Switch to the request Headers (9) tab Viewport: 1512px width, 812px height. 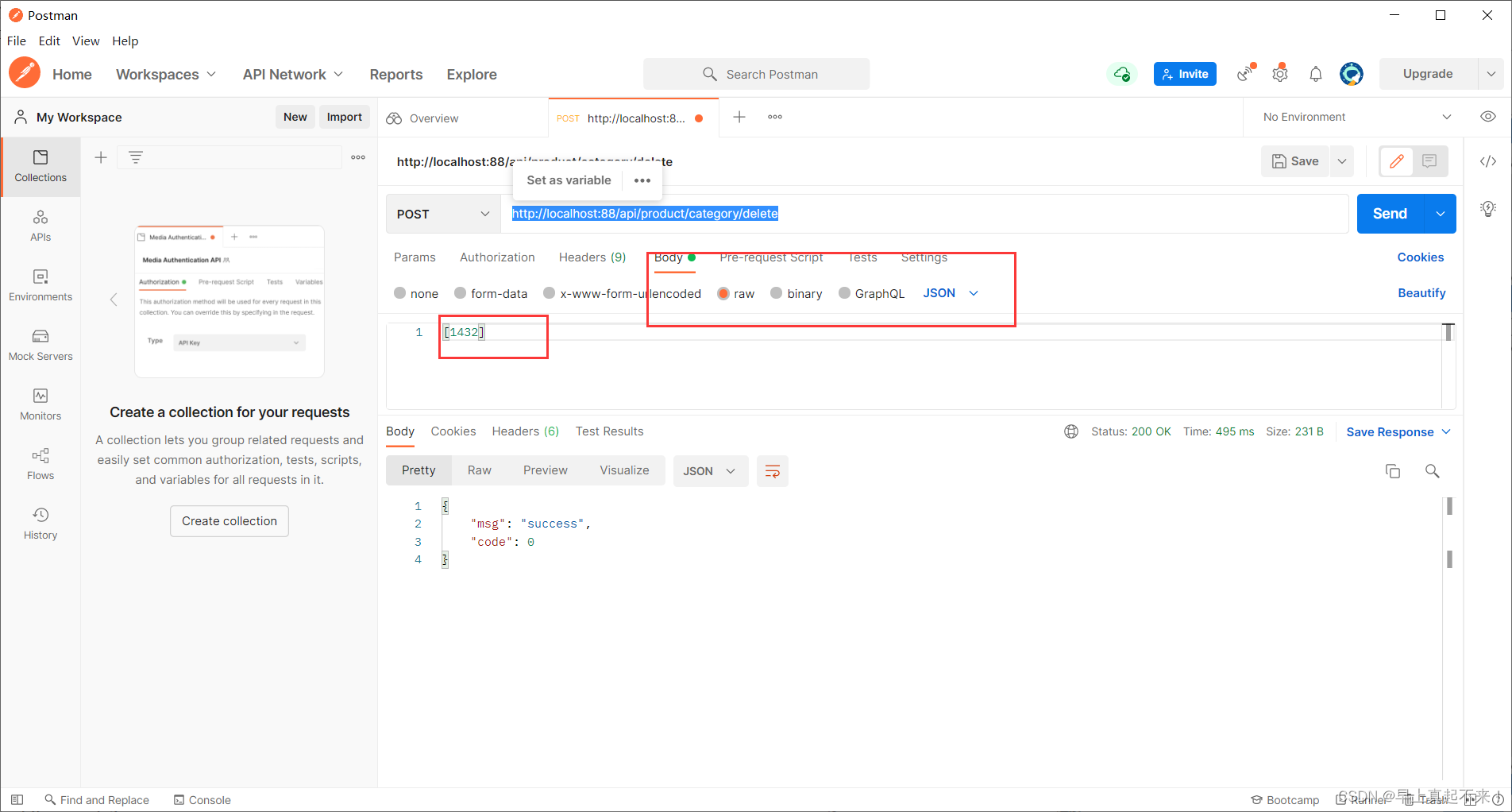click(592, 257)
